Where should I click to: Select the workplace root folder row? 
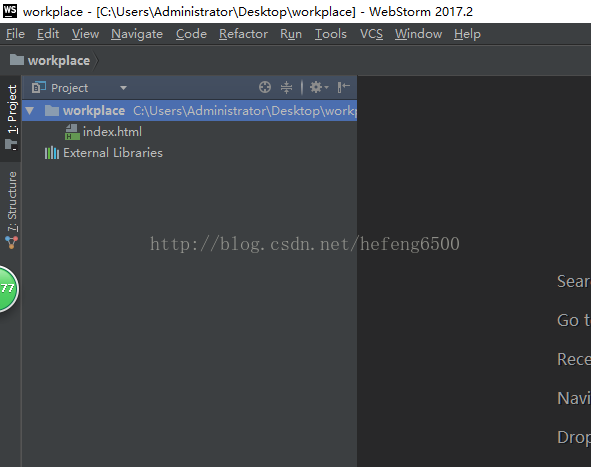coord(189,111)
